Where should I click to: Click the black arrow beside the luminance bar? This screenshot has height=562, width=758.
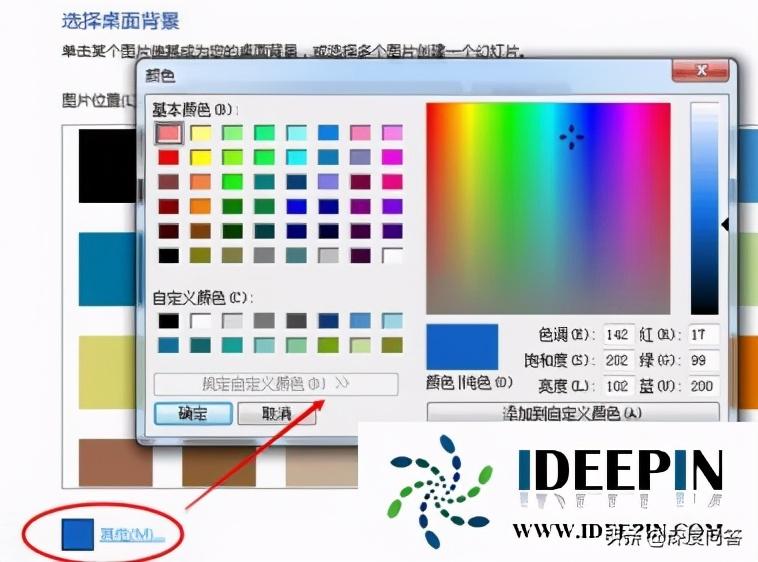point(725,224)
